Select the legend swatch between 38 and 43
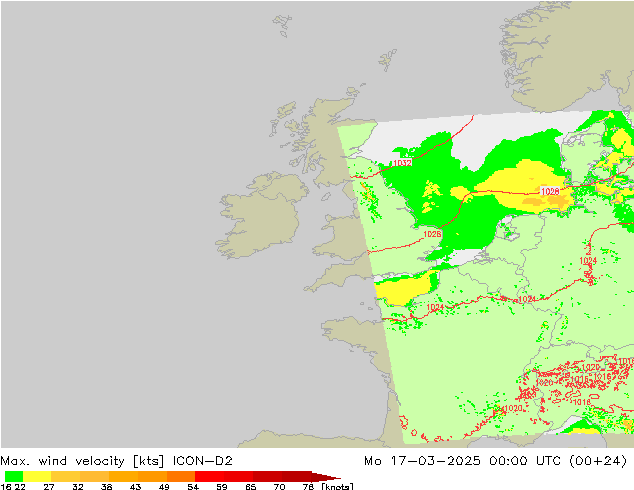The height and width of the screenshot is (490, 634). coord(123,476)
